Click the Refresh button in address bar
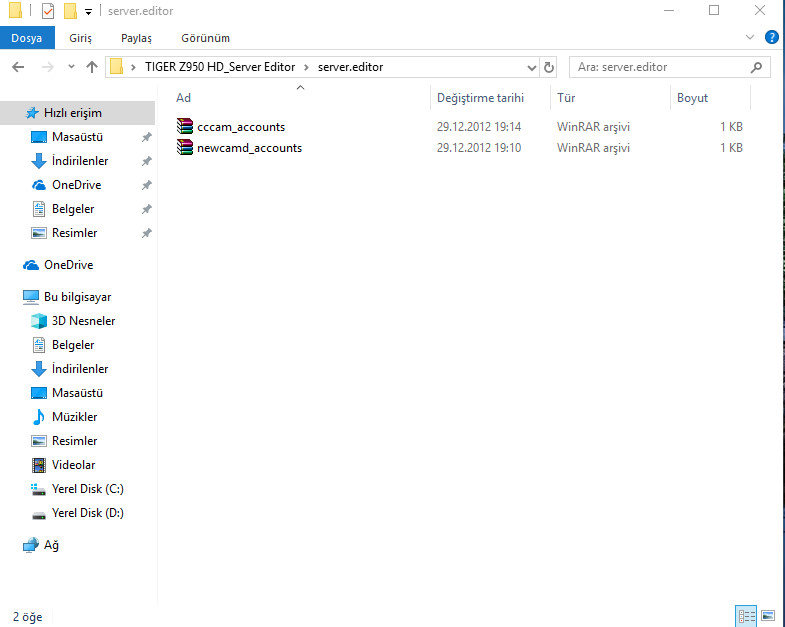 548,67
